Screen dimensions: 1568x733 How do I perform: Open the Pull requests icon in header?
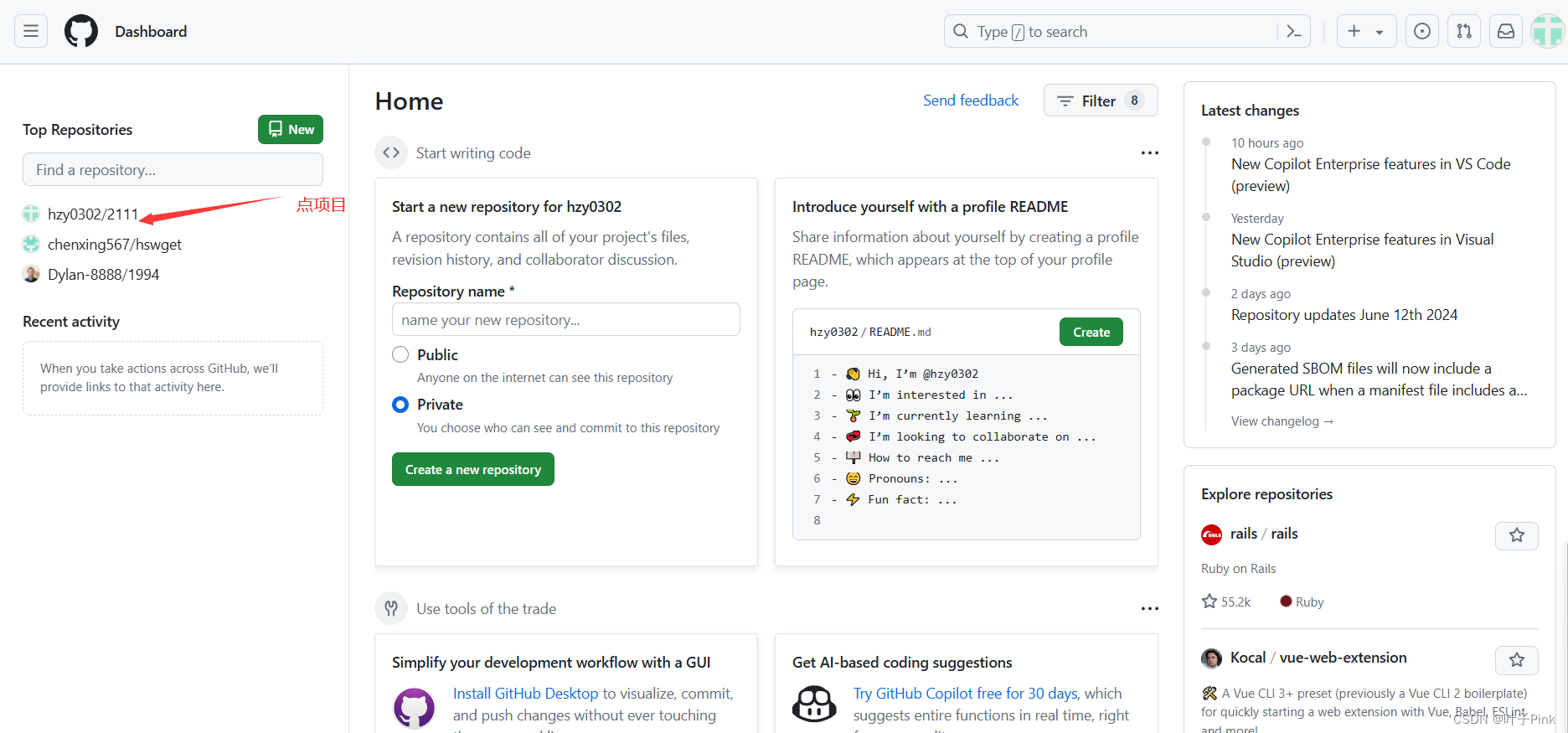[1464, 31]
